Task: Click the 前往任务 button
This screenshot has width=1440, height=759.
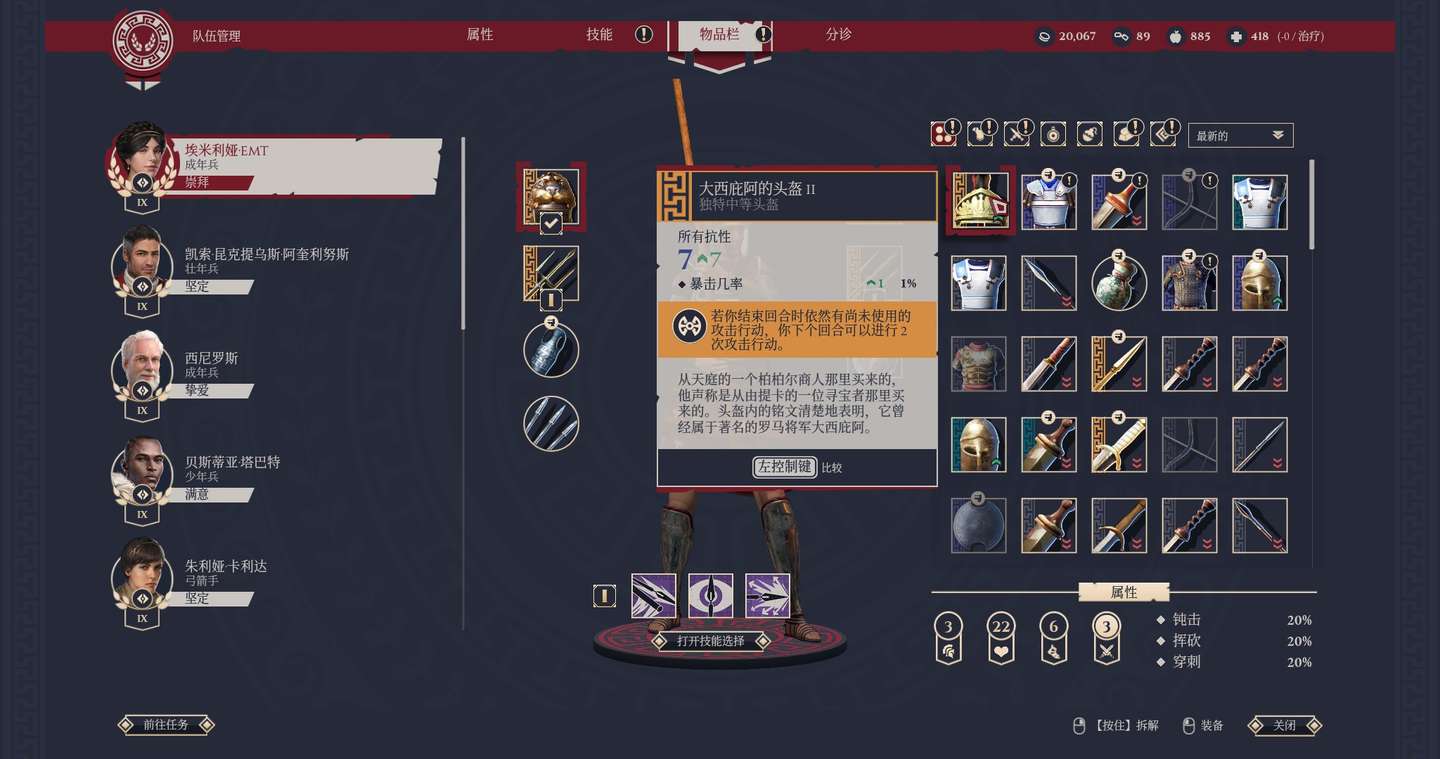Action: pyautogui.click(x=166, y=724)
